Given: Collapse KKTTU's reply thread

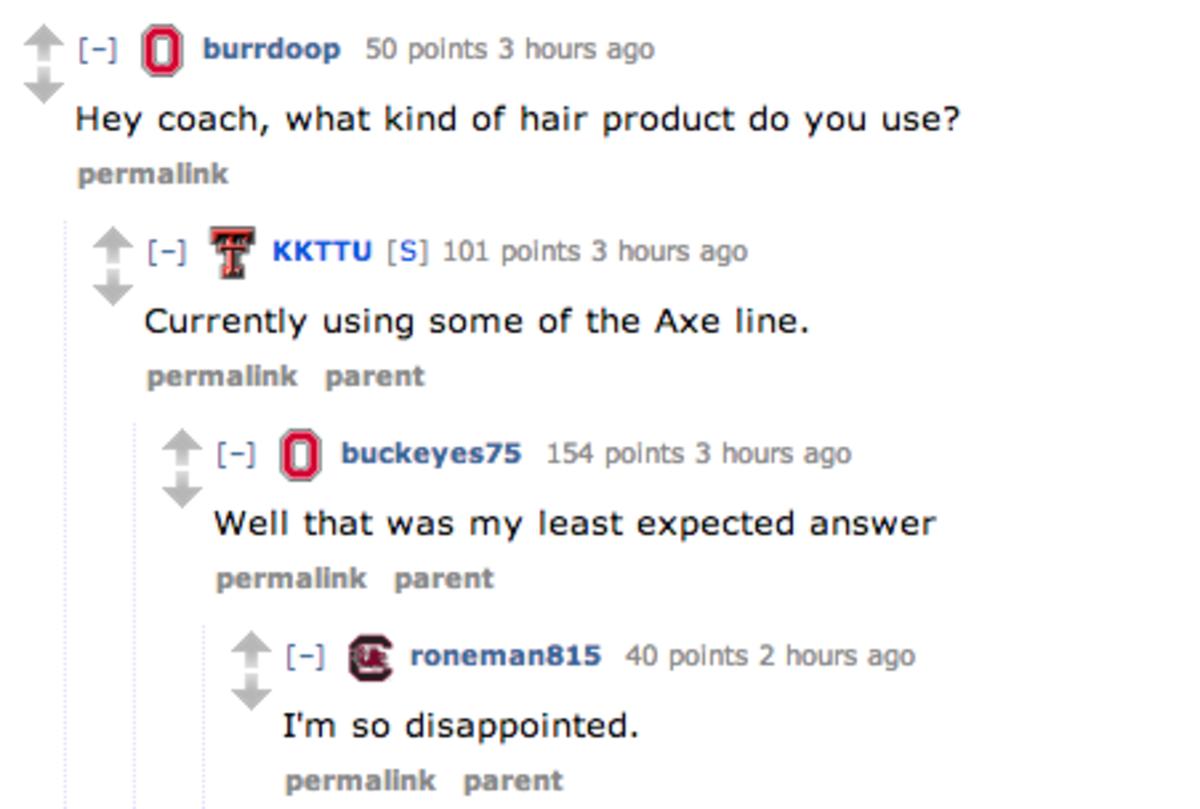Looking at the screenshot, I should tap(166, 251).
